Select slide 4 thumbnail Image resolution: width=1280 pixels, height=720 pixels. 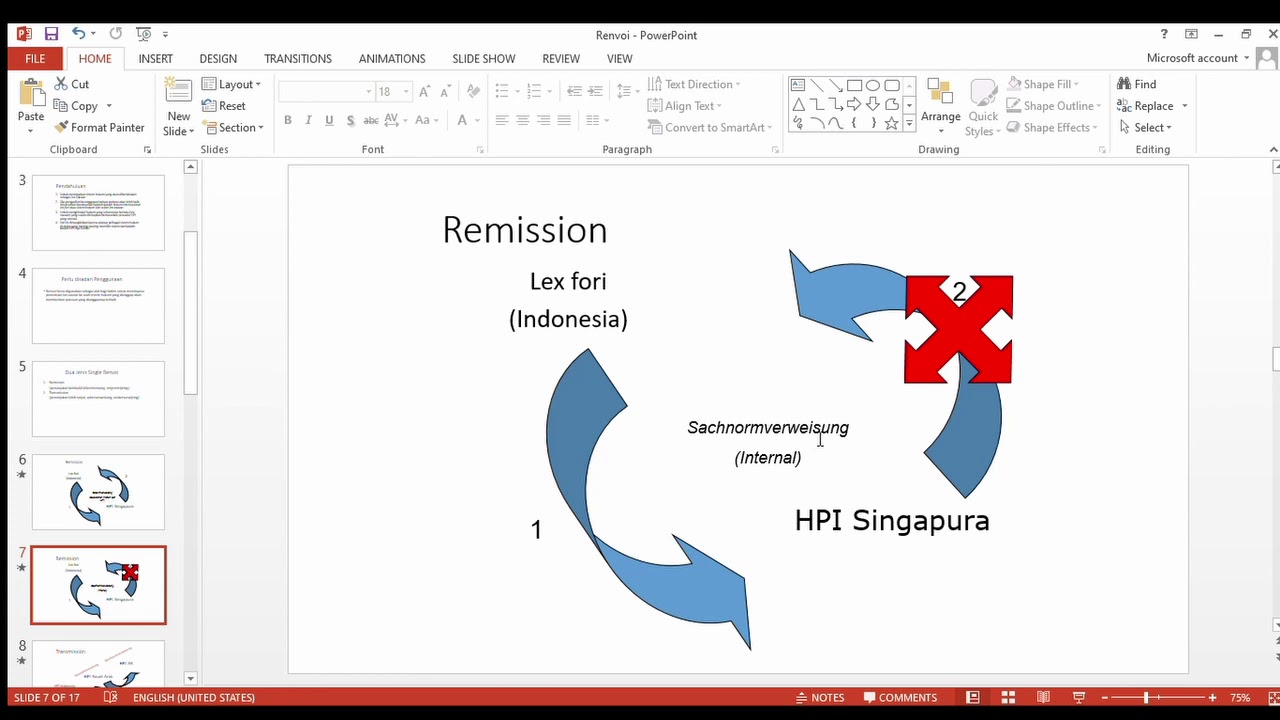tap(98, 306)
